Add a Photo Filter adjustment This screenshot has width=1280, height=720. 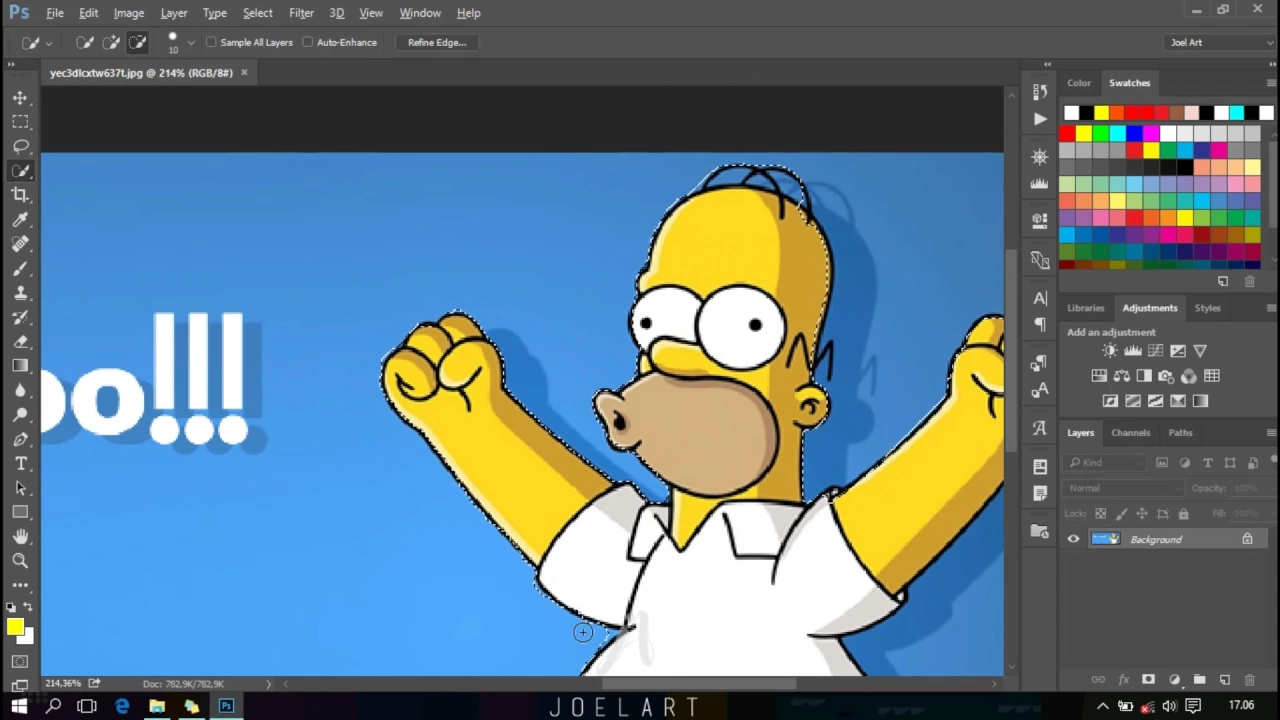tap(1166, 376)
